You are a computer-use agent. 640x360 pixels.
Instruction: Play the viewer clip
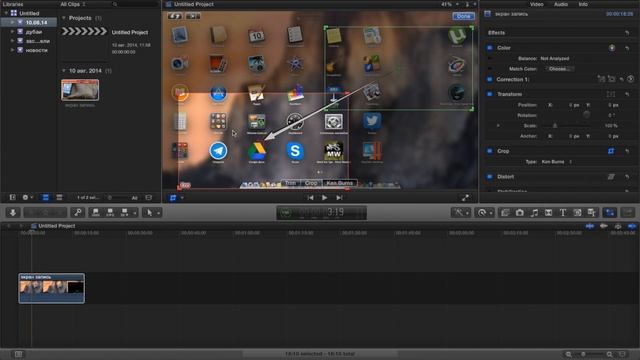pyautogui.click(x=324, y=198)
